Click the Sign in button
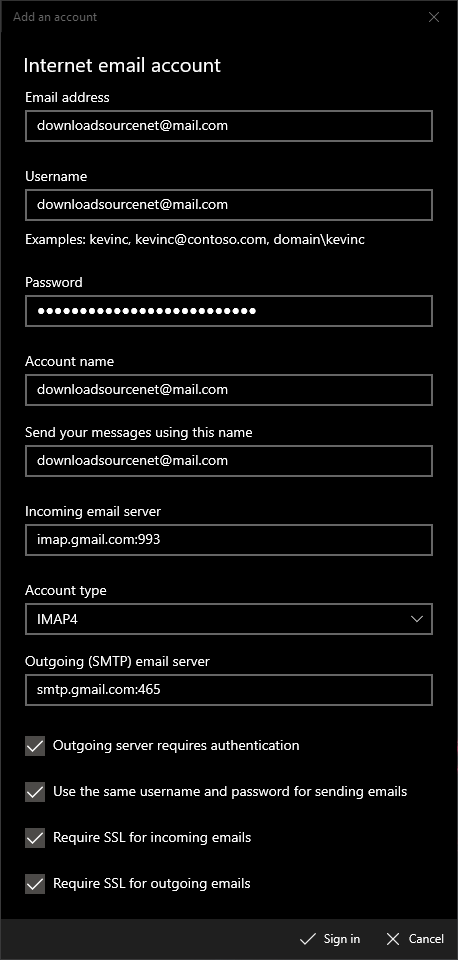The height and width of the screenshot is (960, 458). (330, 939)
